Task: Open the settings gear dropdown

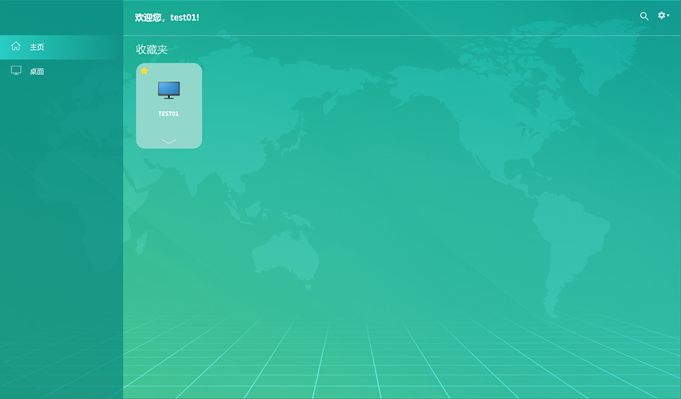Action: 663,15
